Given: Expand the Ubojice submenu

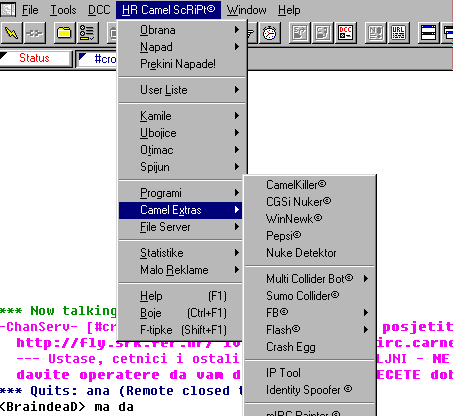Looking at the screenshot, I should [x=182, y=133].
